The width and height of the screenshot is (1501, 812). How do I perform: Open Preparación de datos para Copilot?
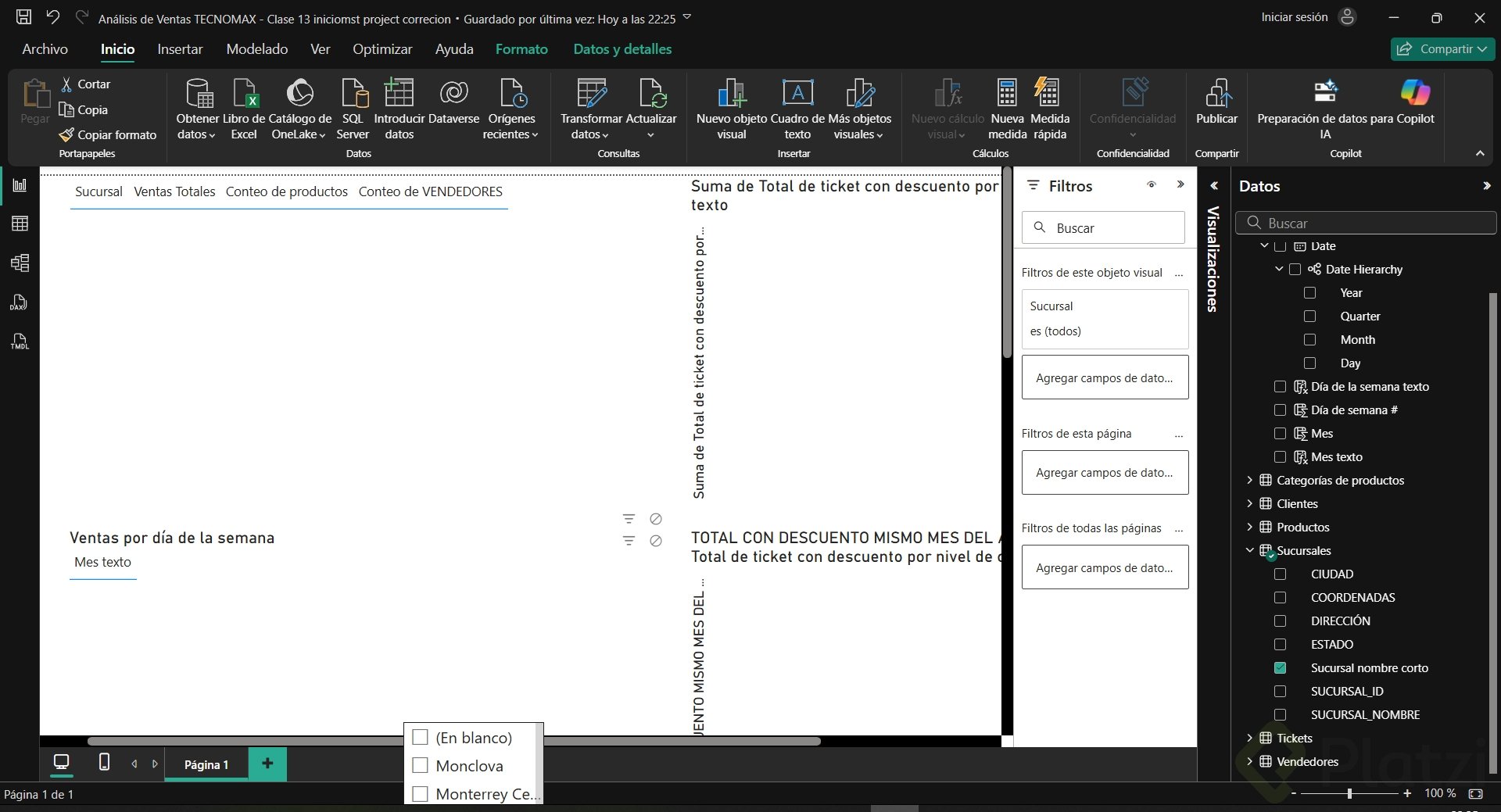1345,109
